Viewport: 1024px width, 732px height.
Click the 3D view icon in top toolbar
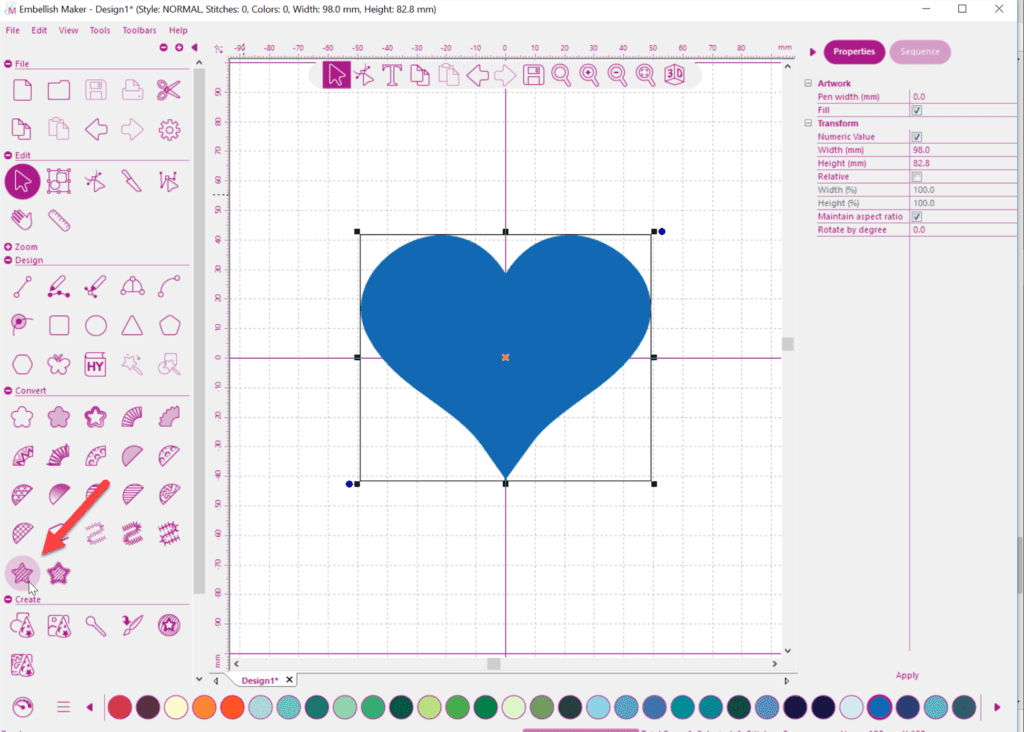(675, 74)
